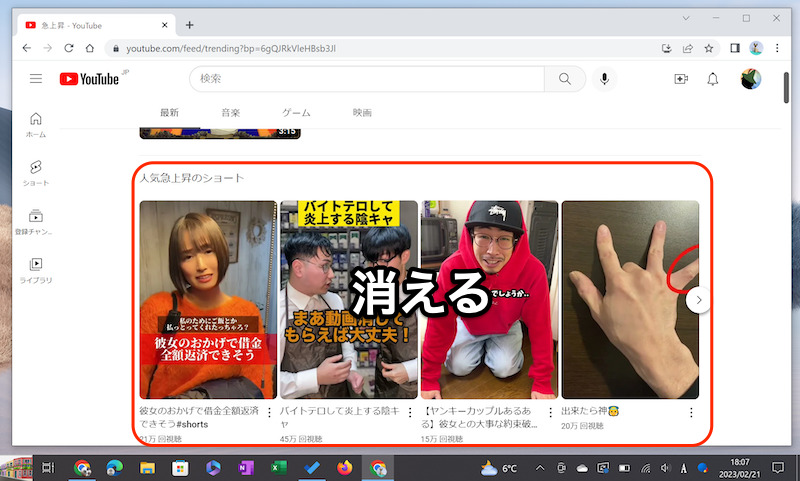Open options menu for 出来たら神 short
Image resolution: width=800 pixels, height=481 pixels.
[x=691, y=412]
